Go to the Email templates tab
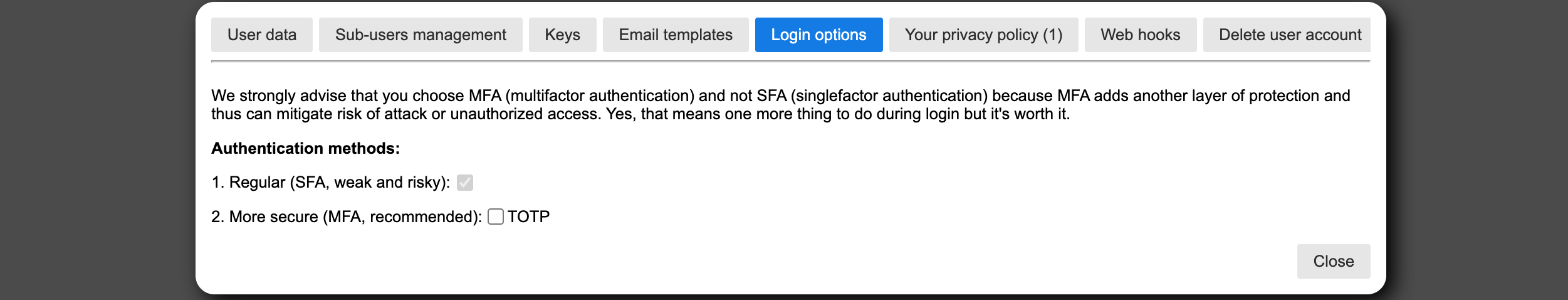Screen dimensions: 1568x300 676,35
